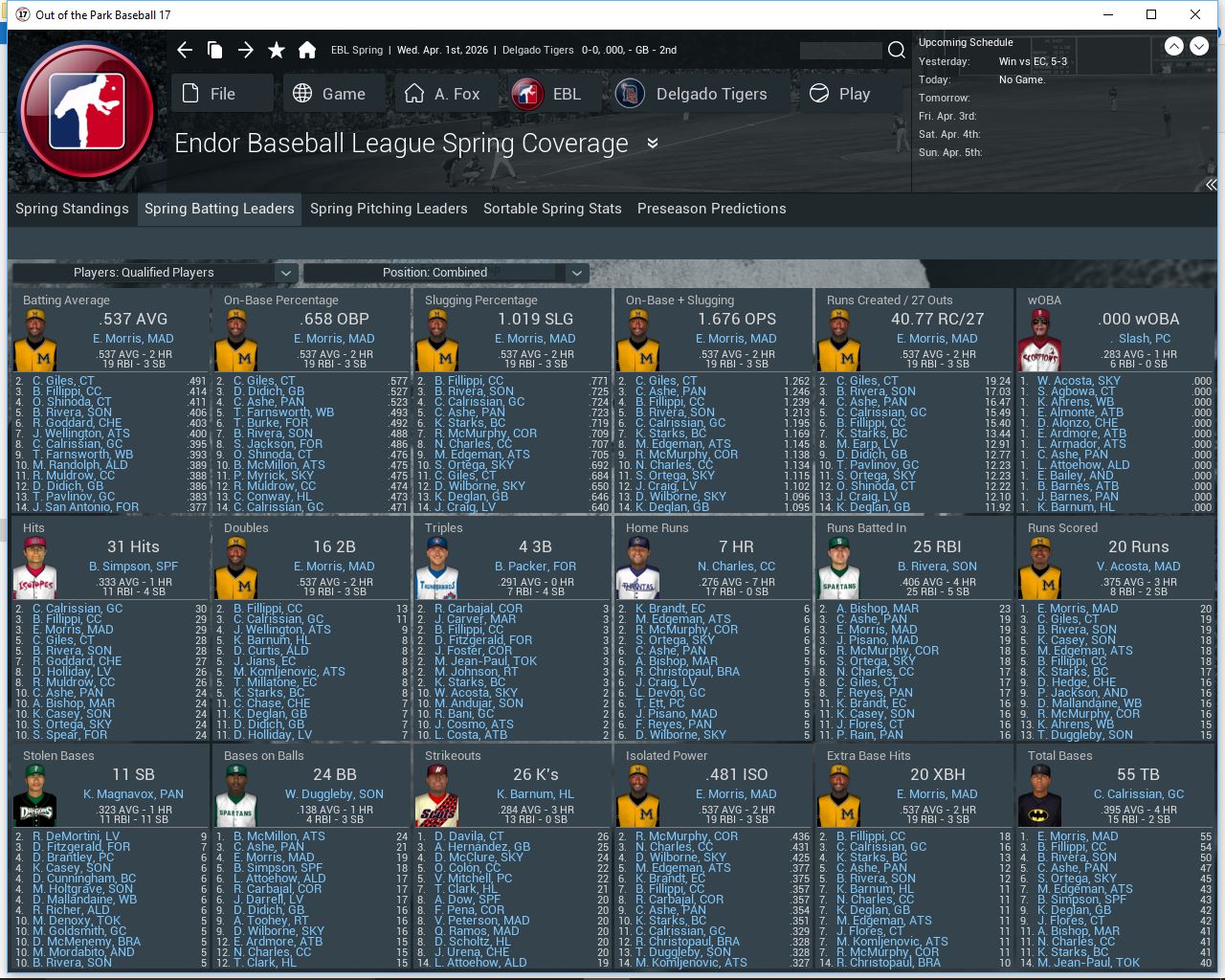Click the large league logo emblem
This screenshot has width=1225, height=980.
(88, 111)
